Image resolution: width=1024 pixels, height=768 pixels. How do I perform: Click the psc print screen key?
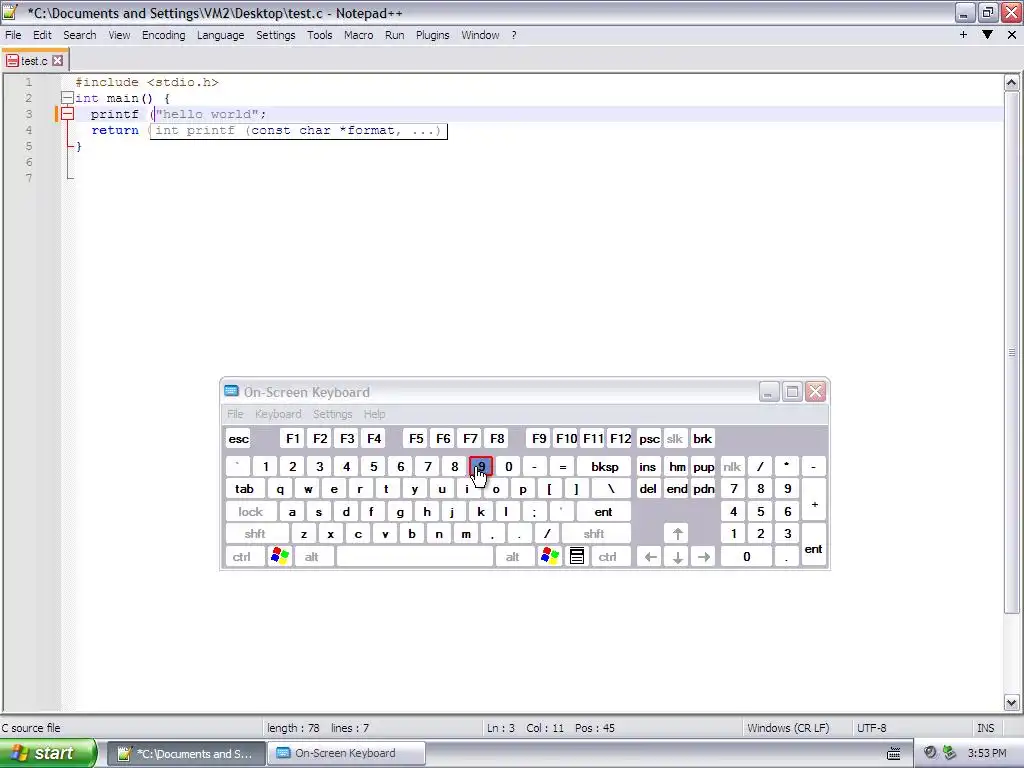coord(649,439)
